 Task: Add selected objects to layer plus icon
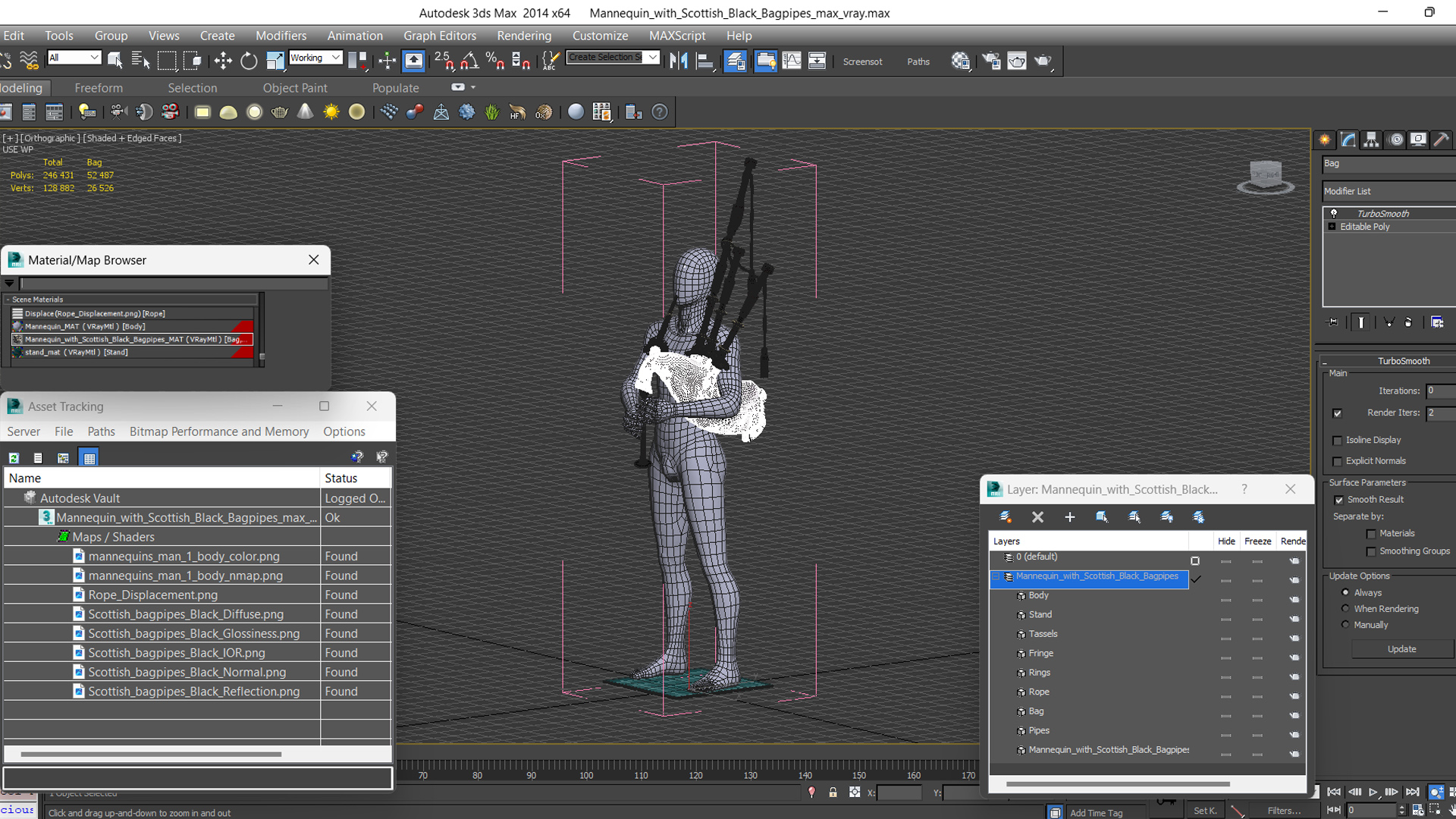point(1069,517)
